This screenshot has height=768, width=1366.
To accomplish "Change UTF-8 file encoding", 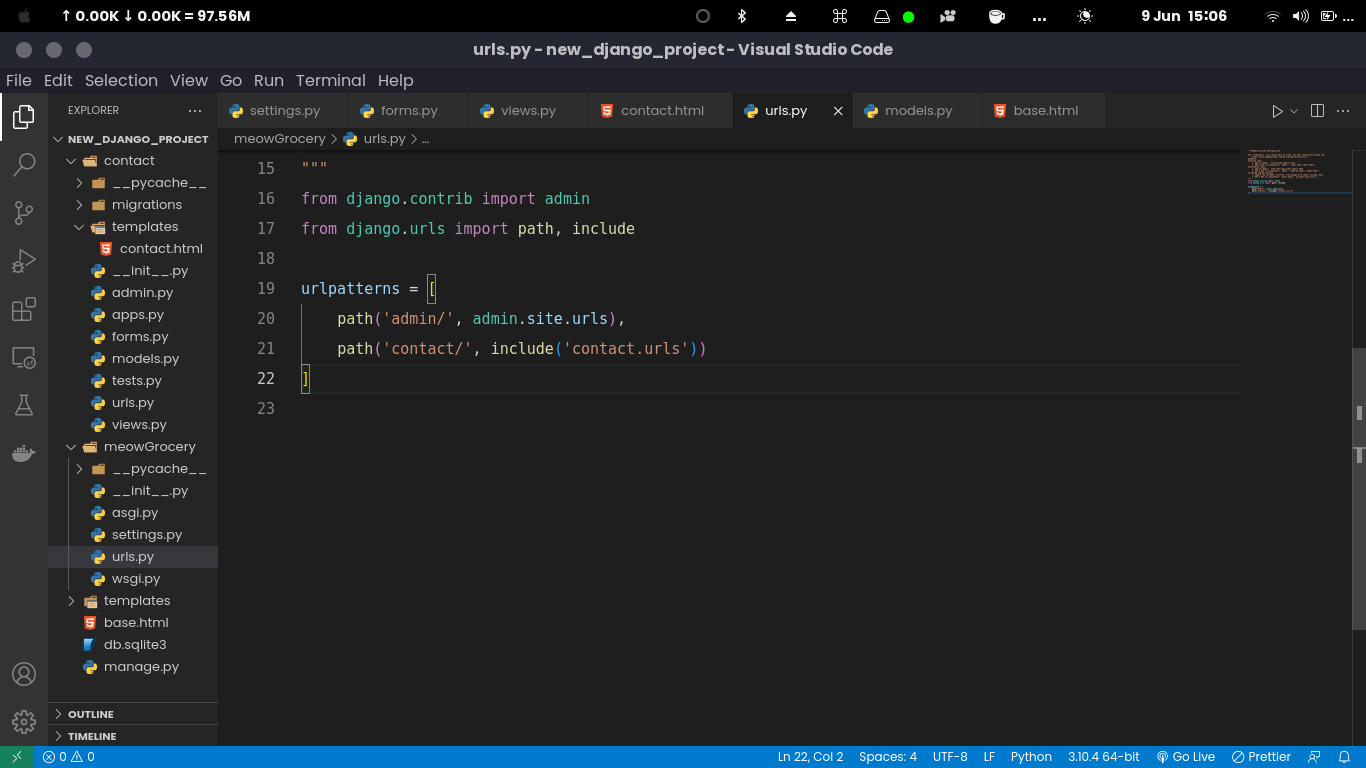I will [x=950, y=757].
